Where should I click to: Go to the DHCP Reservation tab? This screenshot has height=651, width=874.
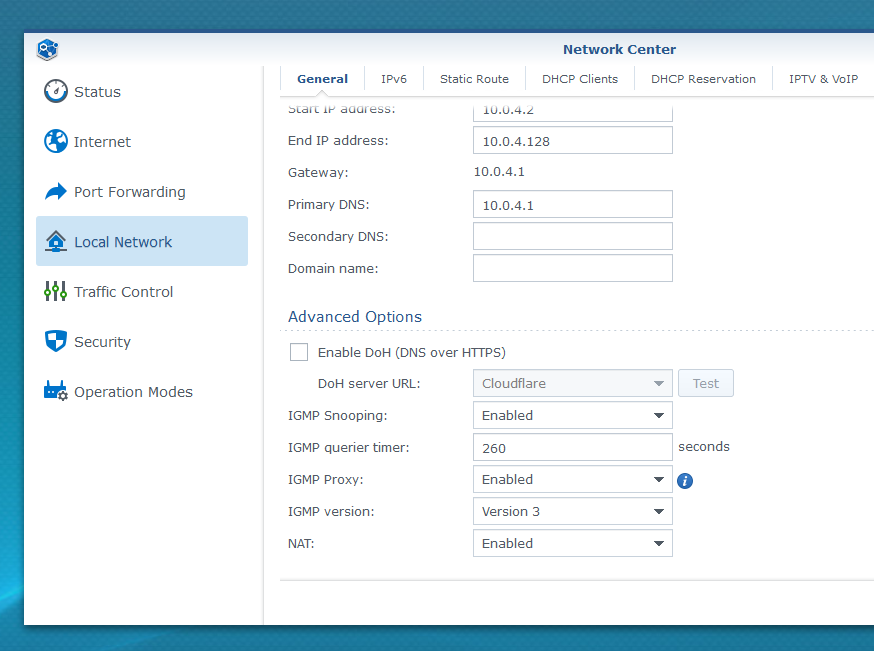(703, 79)
